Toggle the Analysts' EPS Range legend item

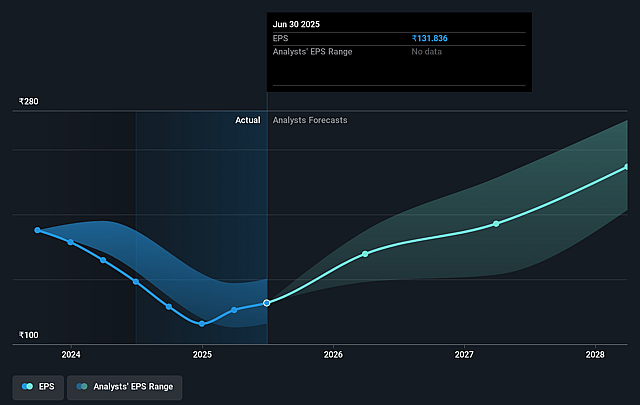pos(125,385)
